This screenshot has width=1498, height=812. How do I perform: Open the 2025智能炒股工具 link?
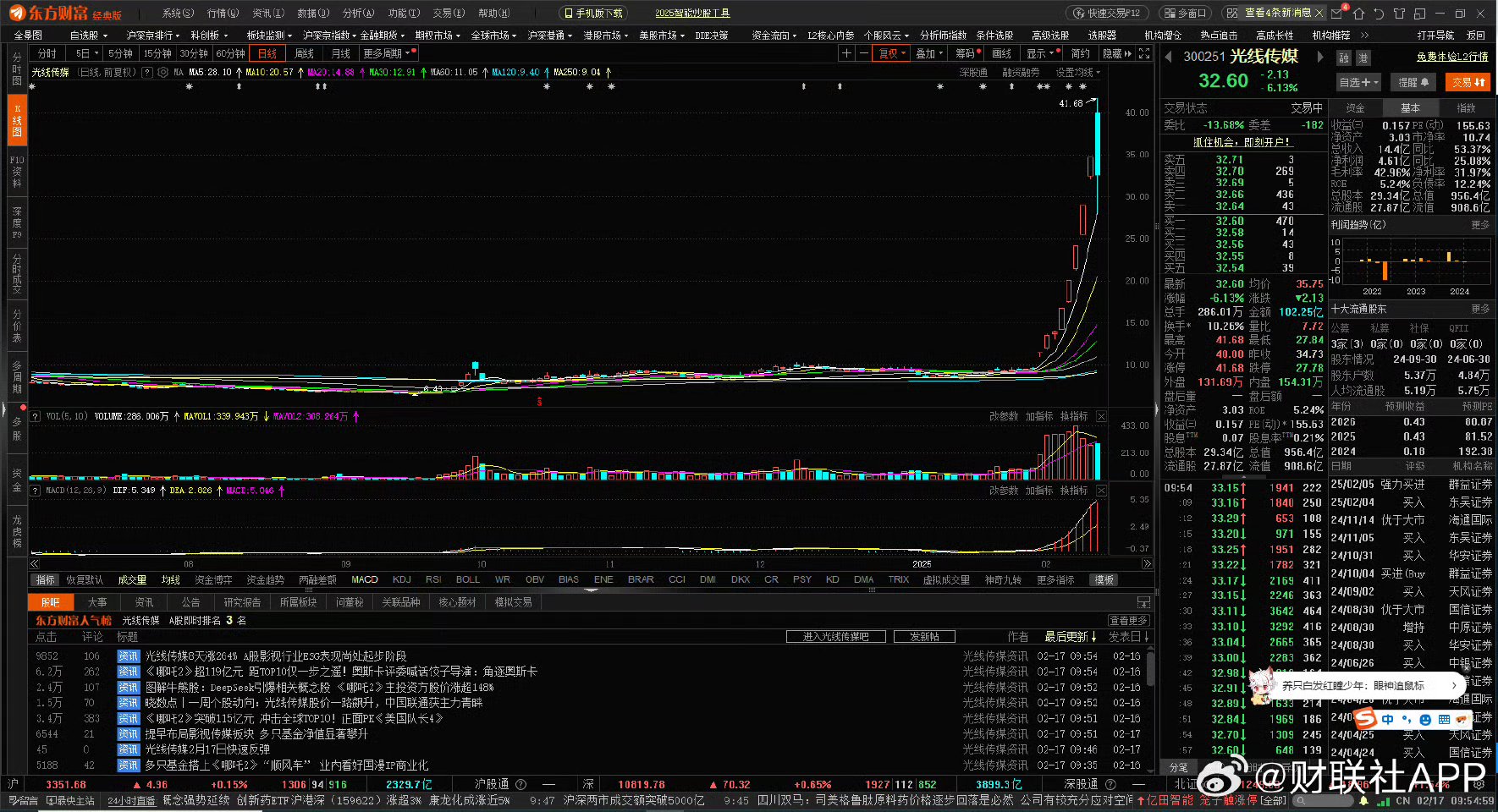pyautogui.click(x=692, y=14)
